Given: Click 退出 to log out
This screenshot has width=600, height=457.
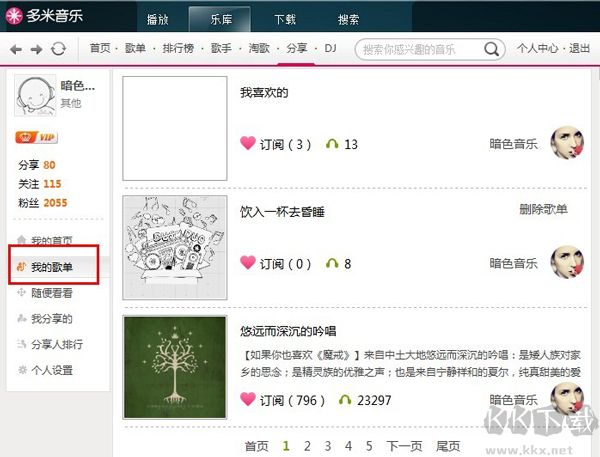Looking at the screenshot, I should [579, 48].
